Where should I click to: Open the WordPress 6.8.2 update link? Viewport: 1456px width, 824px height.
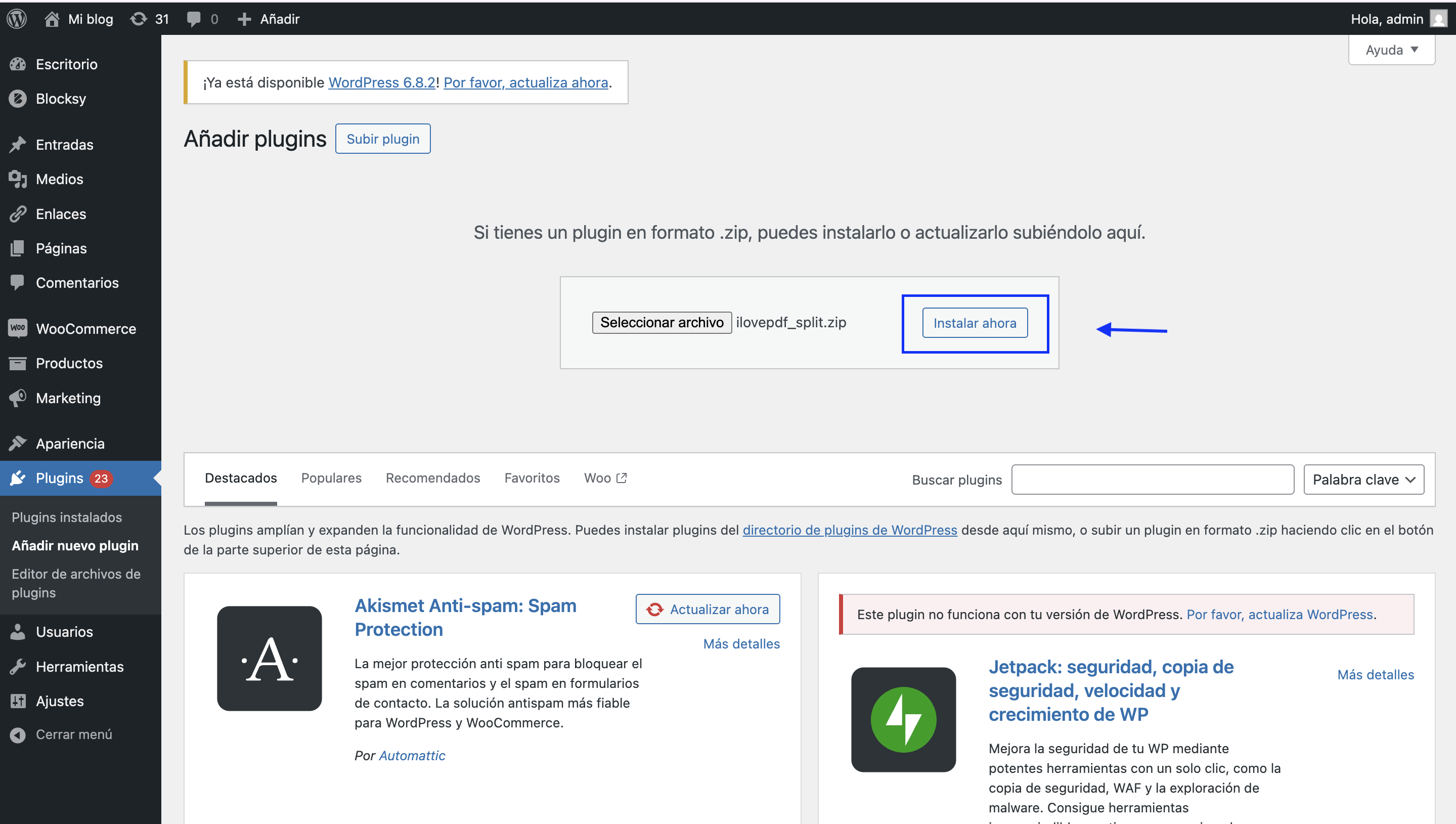(x=381, y=82)
